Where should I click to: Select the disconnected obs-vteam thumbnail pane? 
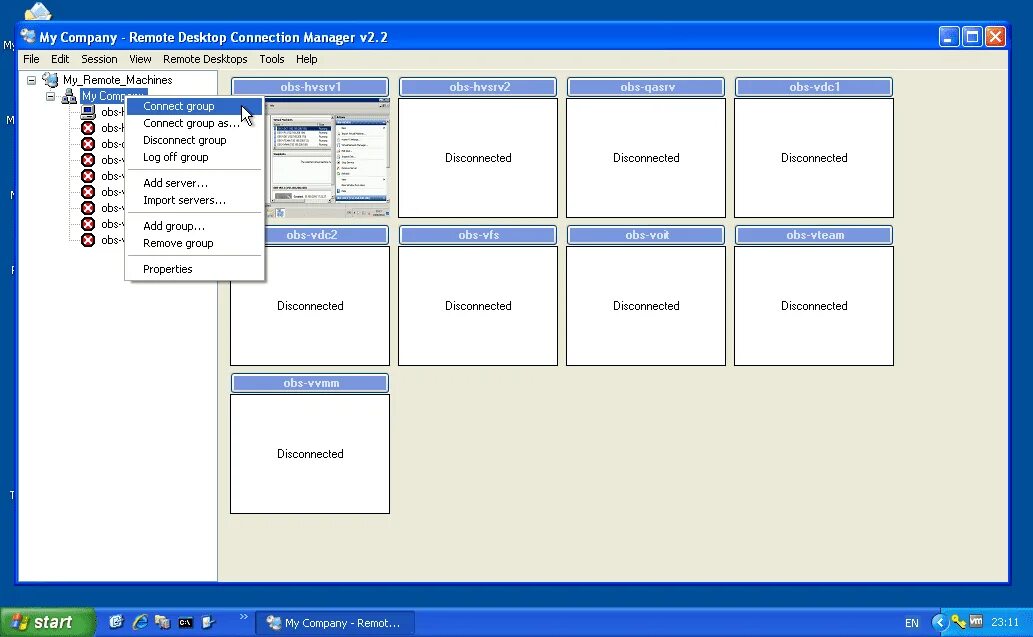click(x=814, y=306)
